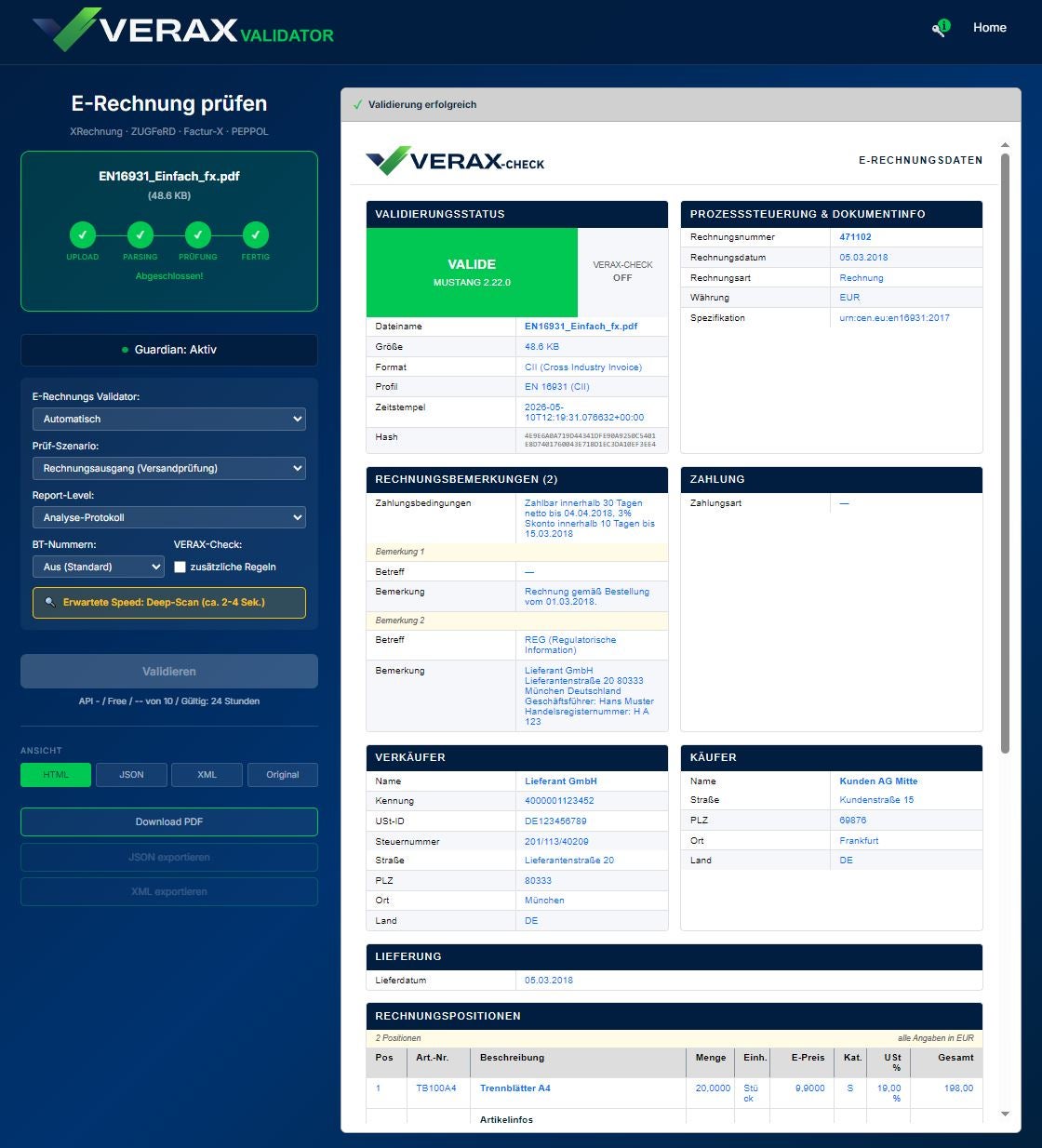Open BT-Nummern dropdown Aus (Standard)
Image resolution: width=1042 pixels, height=1148 pixels.
pyautogui.click(x=99, y=567)
